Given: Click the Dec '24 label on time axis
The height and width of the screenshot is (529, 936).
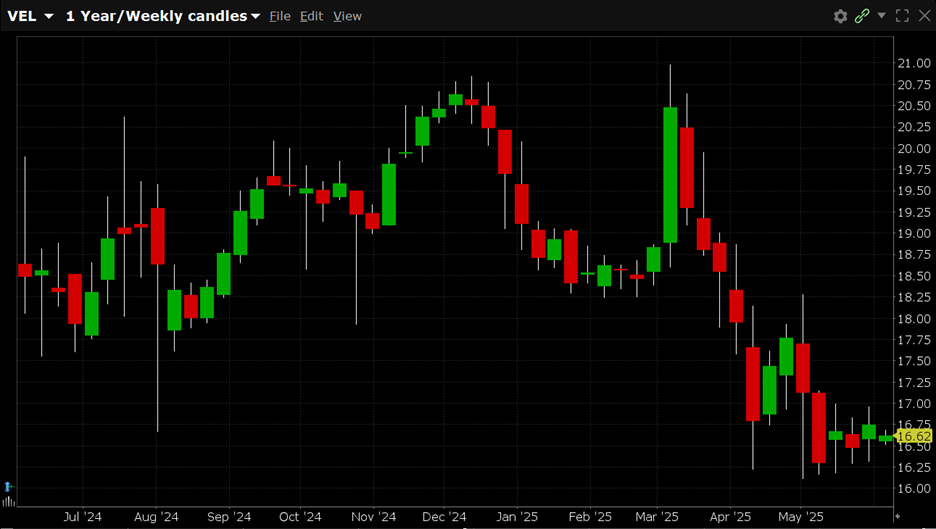Looking at the screenshot, I should (444, 517).
